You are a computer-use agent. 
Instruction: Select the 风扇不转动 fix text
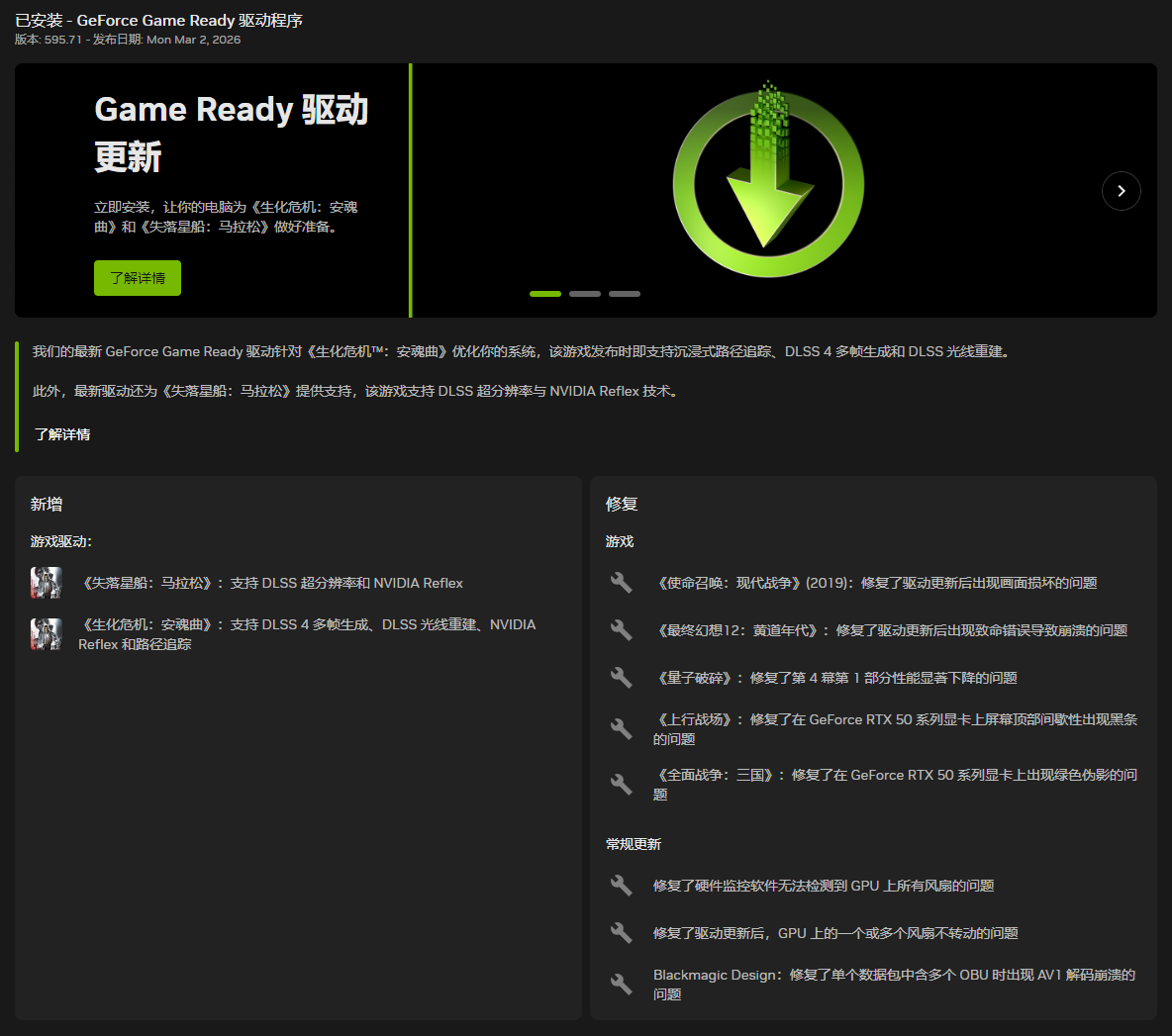pyautogui.click(x=835, y=934)
